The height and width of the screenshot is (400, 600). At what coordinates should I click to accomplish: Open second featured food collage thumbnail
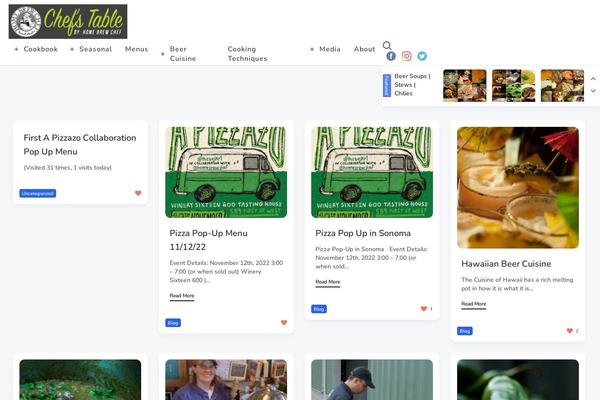click(514, 86)
